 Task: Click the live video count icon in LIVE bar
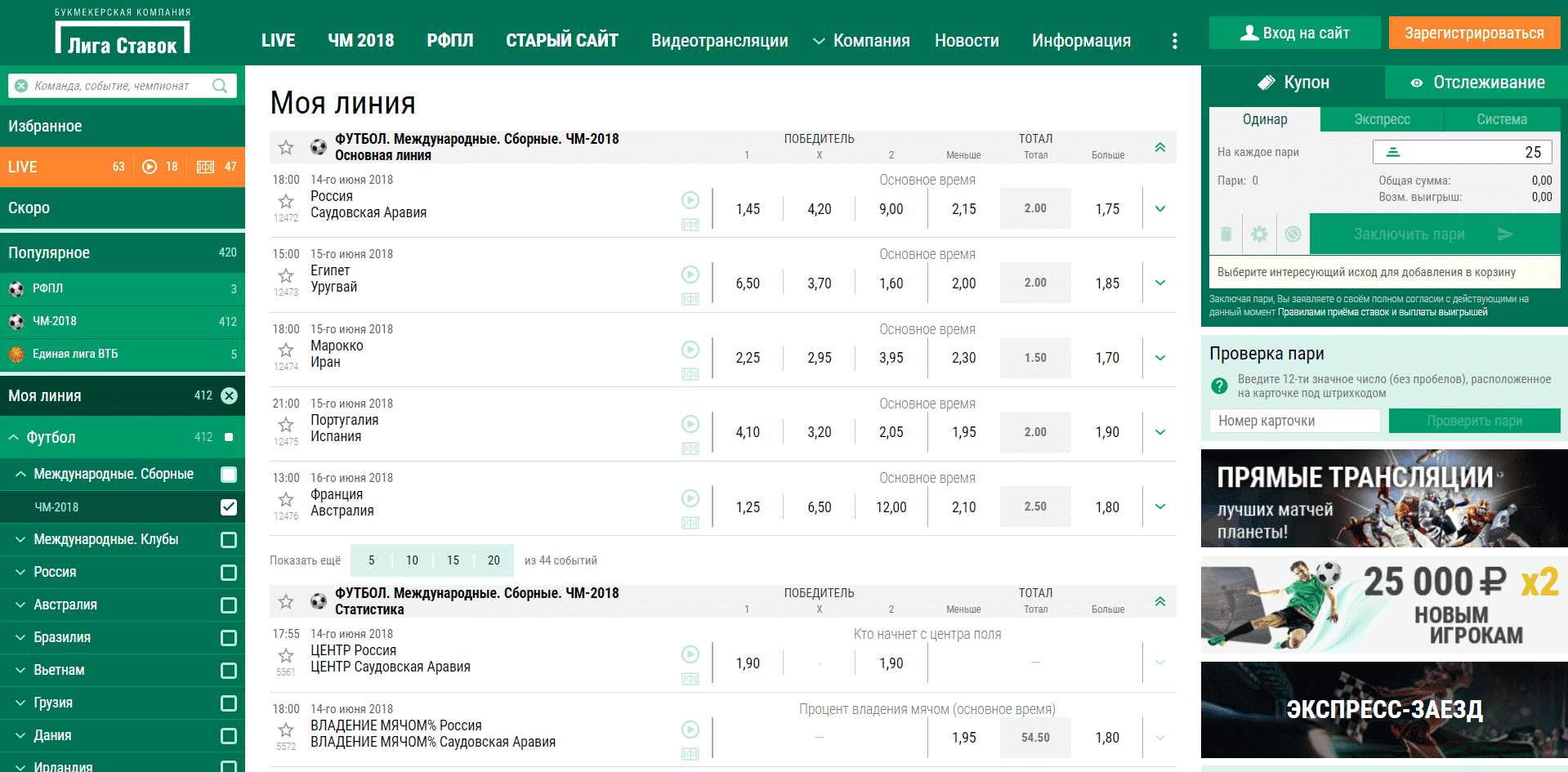(x=150, y=167)
